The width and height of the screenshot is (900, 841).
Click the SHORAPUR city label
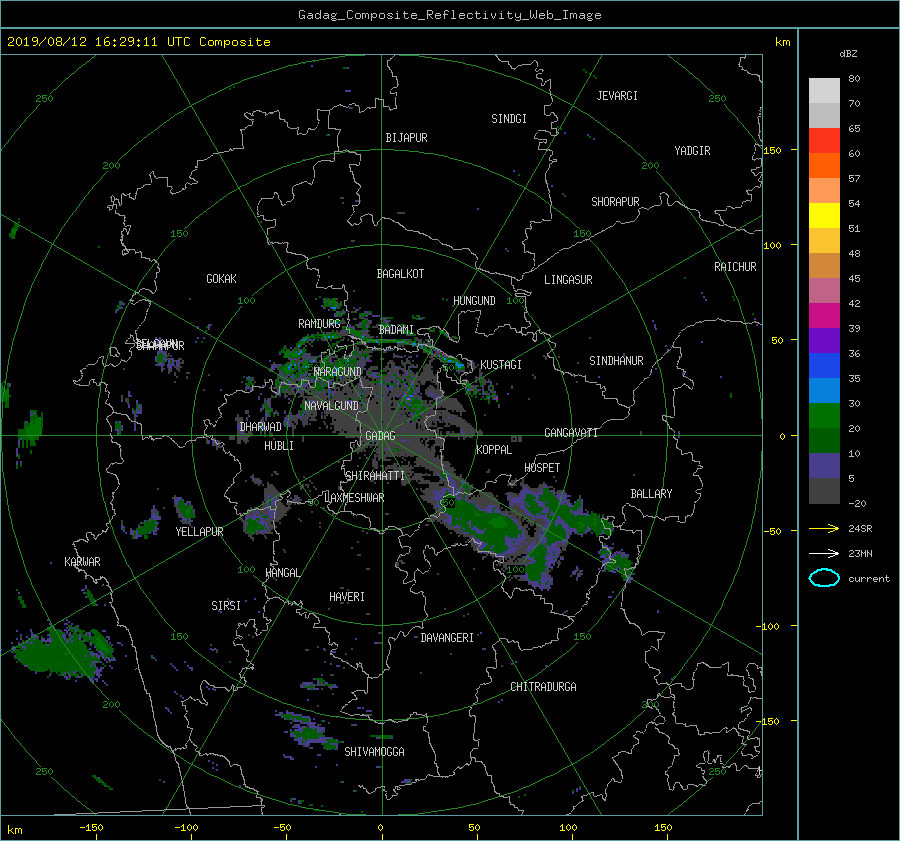615,202
